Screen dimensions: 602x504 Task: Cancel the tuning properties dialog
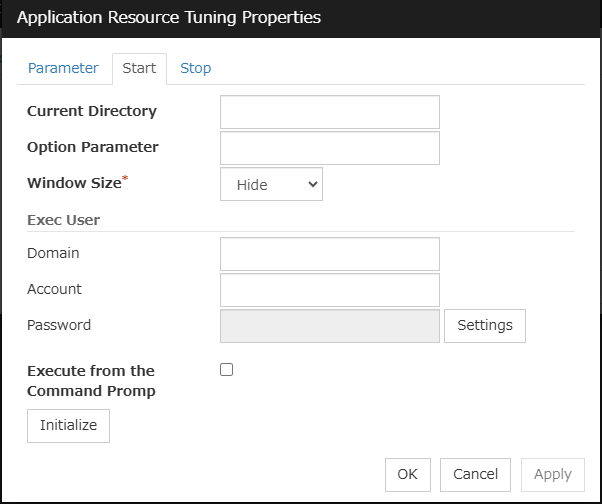(475, 474)
